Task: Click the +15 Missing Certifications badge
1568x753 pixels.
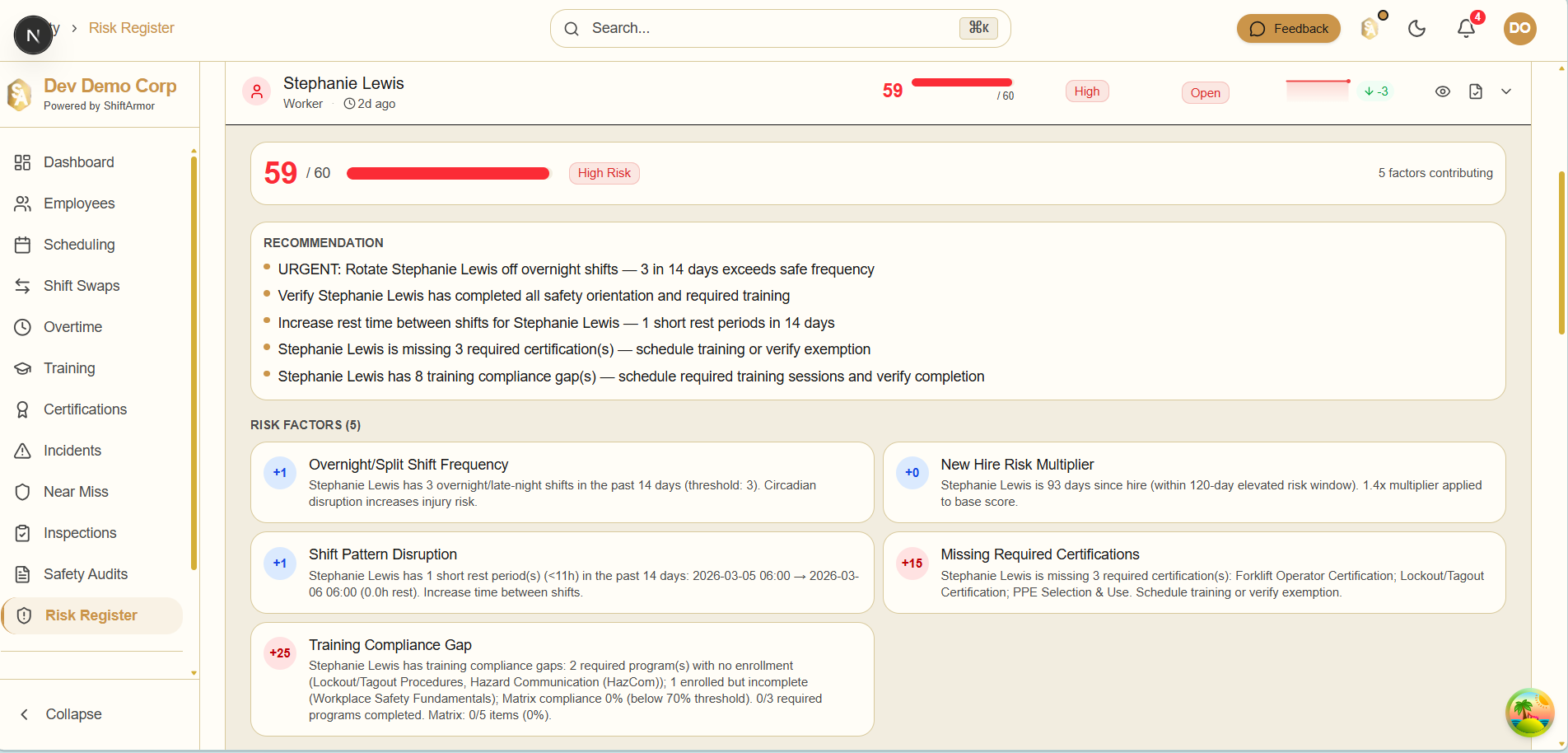Action: (x=912, y=564)
